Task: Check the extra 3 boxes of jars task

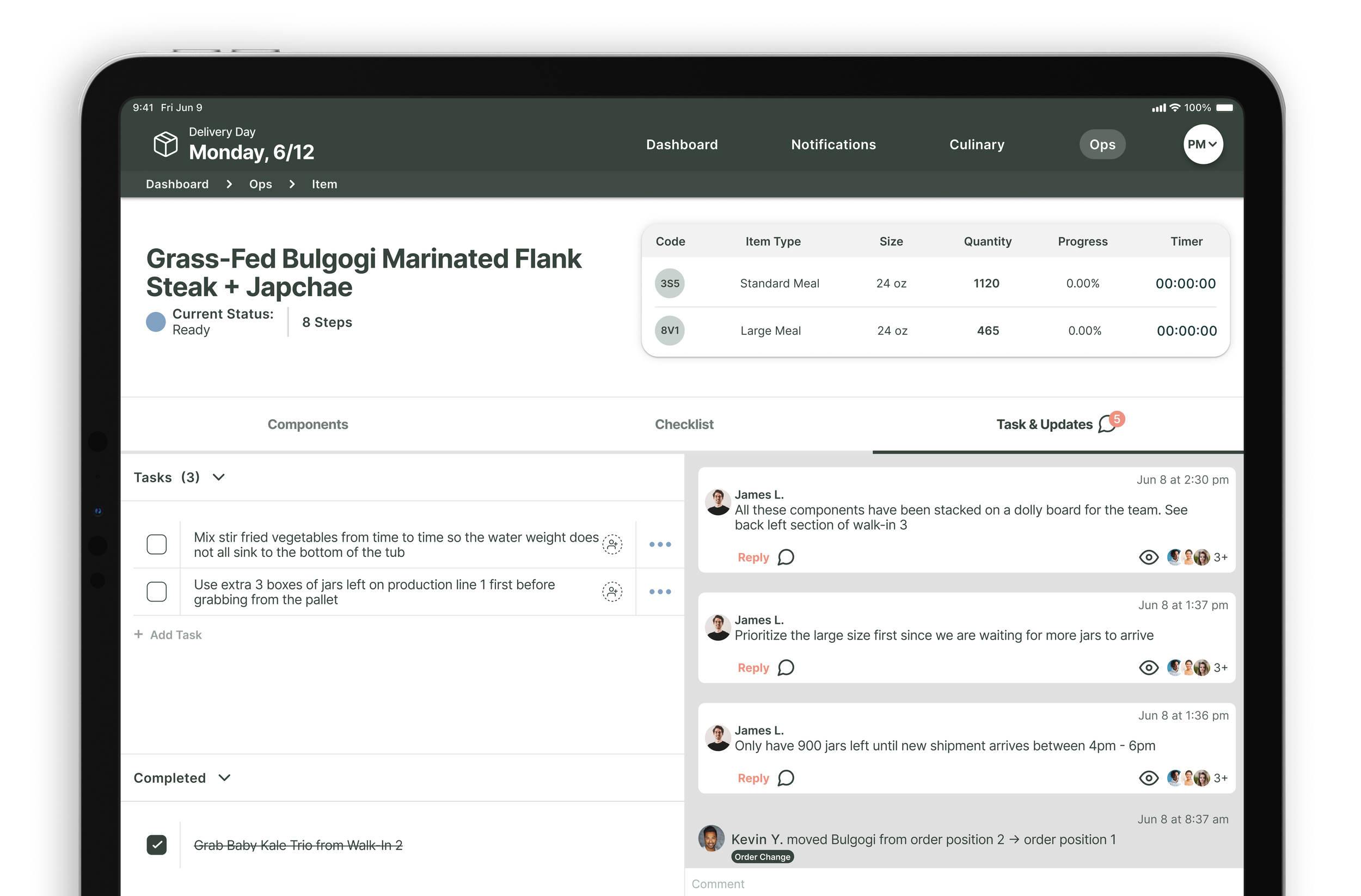Action: 157,592
